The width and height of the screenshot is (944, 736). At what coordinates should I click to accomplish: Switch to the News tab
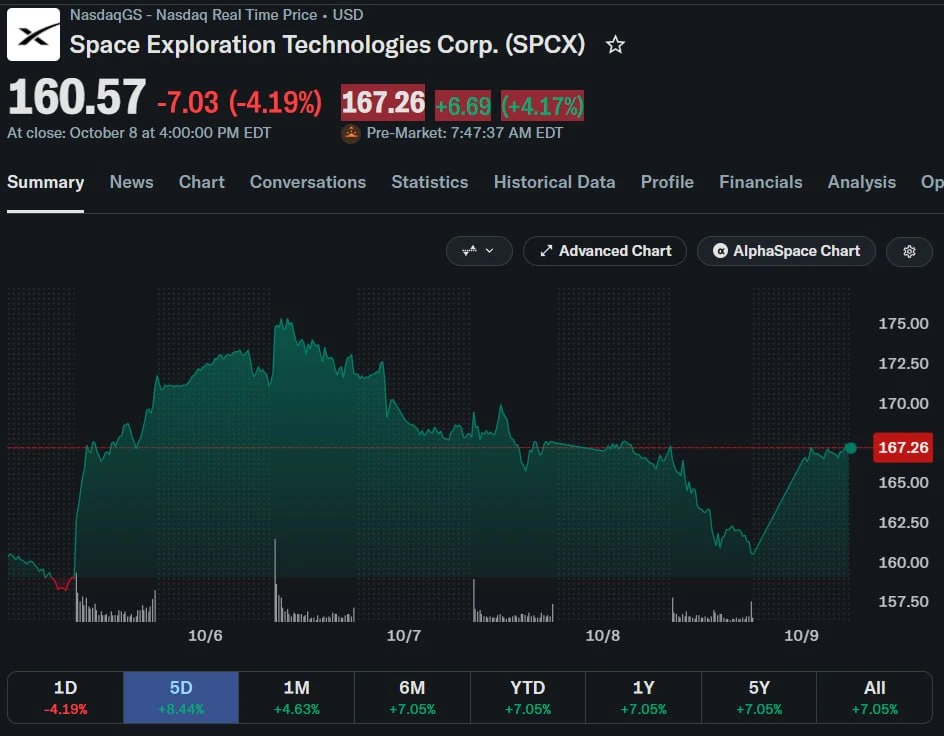(x=131, y=182)
